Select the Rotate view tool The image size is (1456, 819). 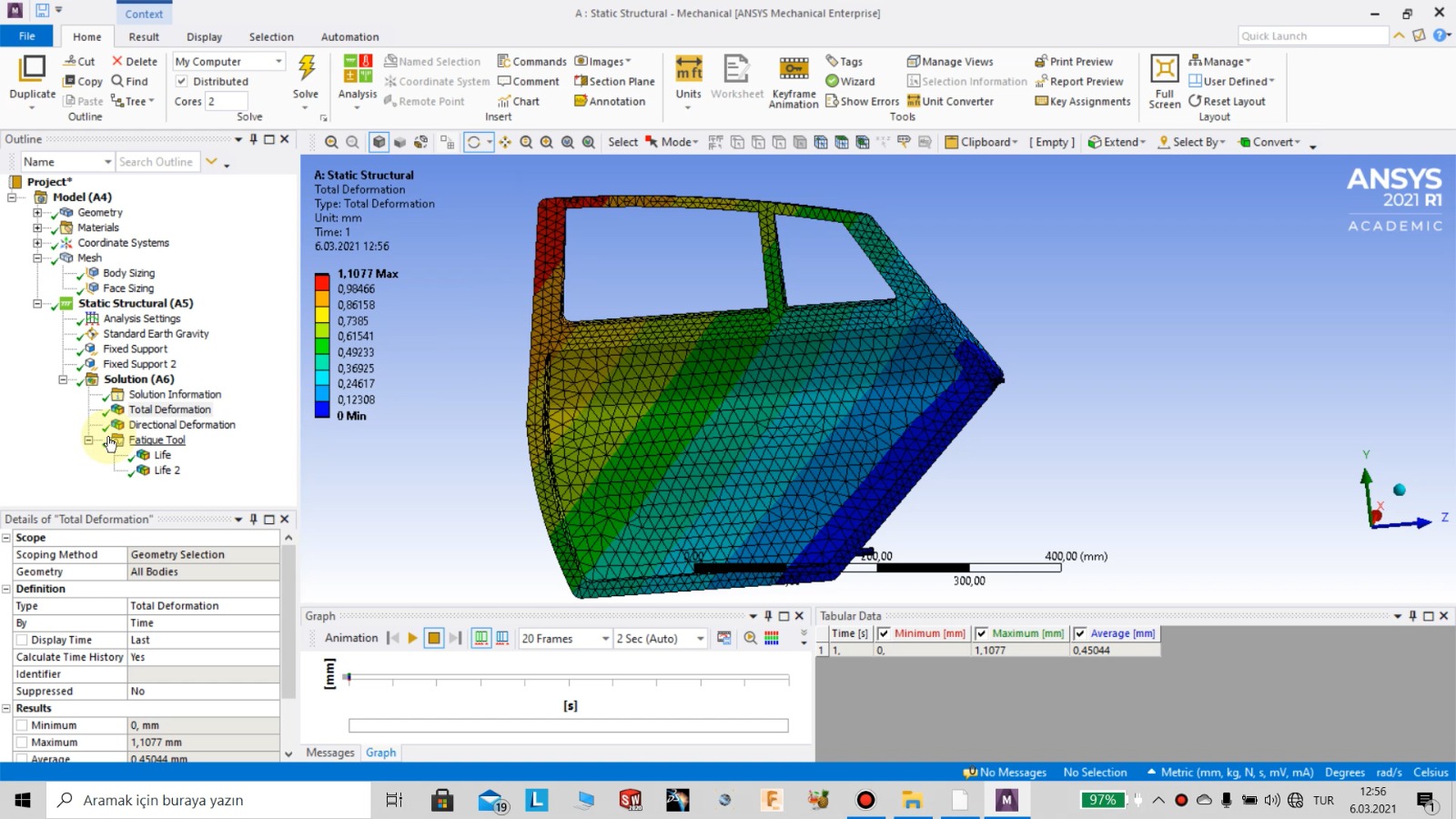pos(473,142)
